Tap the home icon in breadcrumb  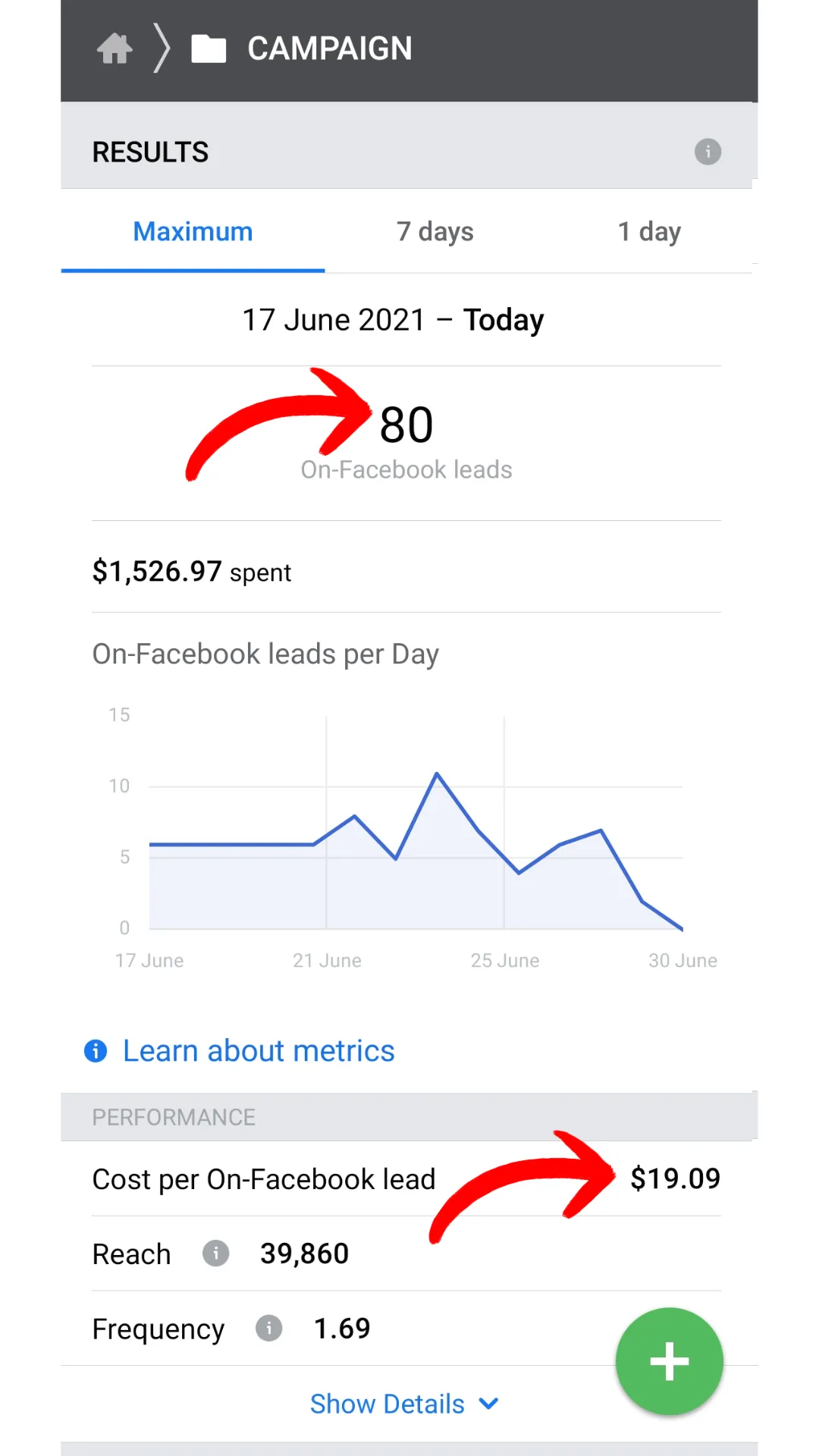point(115,49)
